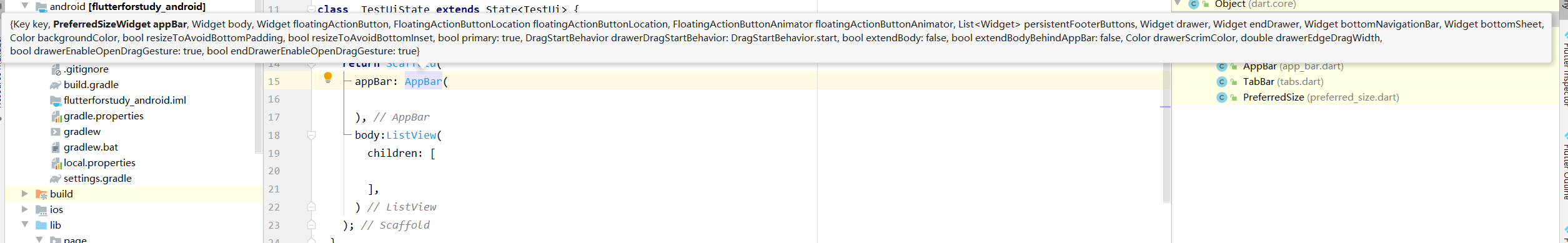Click the ListView widget in code
1568x243 pixels.
[x=410, y=135]
